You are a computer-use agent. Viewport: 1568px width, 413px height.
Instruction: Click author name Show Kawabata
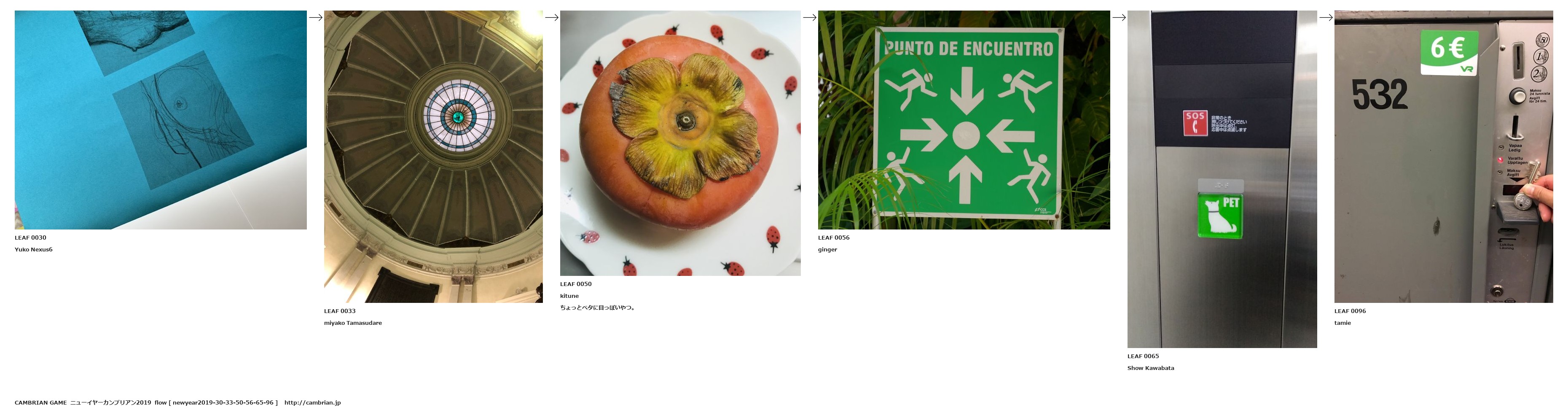[x=1150, y=368]
